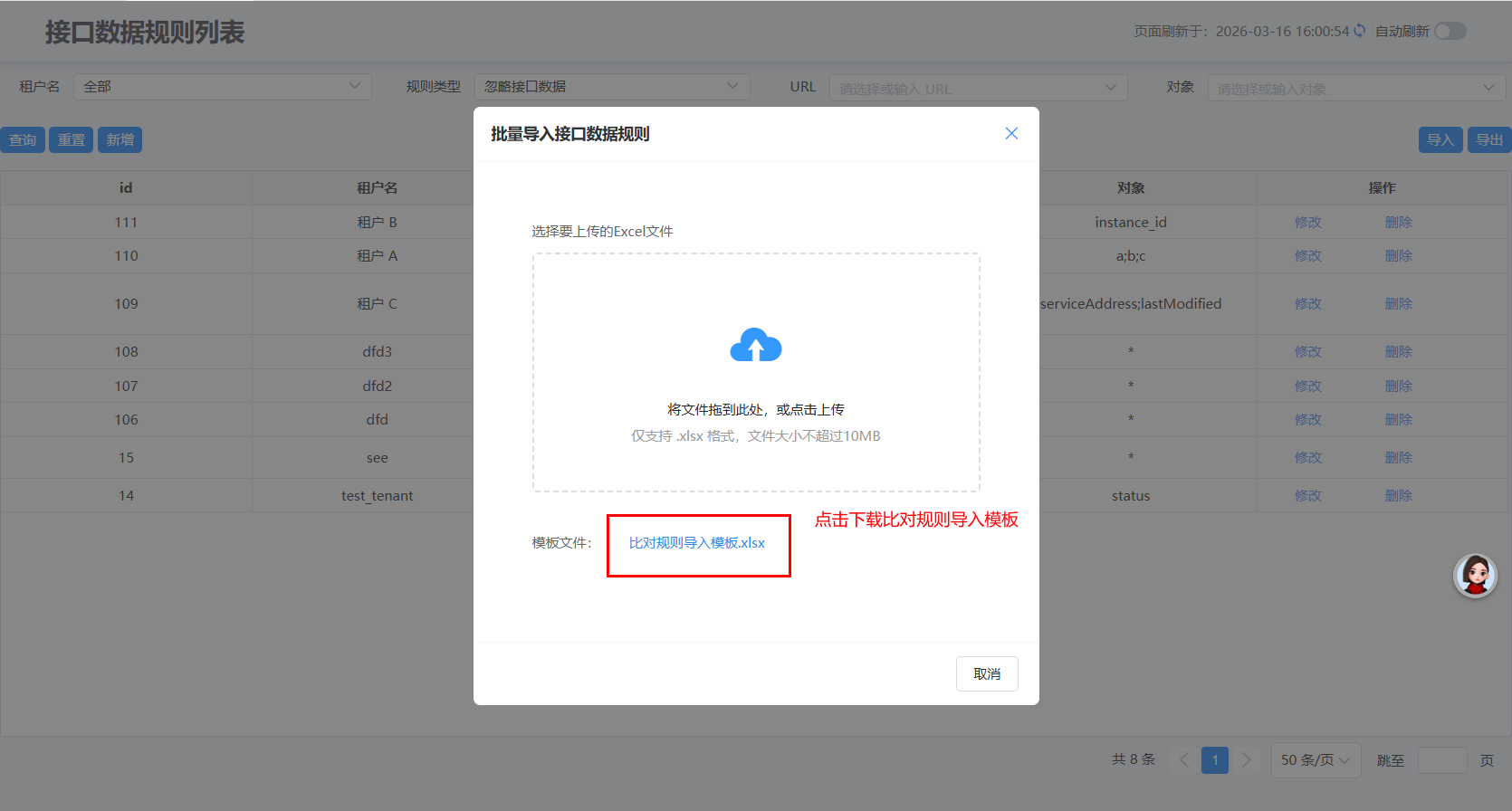The width and height of the screenshot is (1512, 811).
Task: Expand the 租户名 dropdown
Action: [222, 87]
